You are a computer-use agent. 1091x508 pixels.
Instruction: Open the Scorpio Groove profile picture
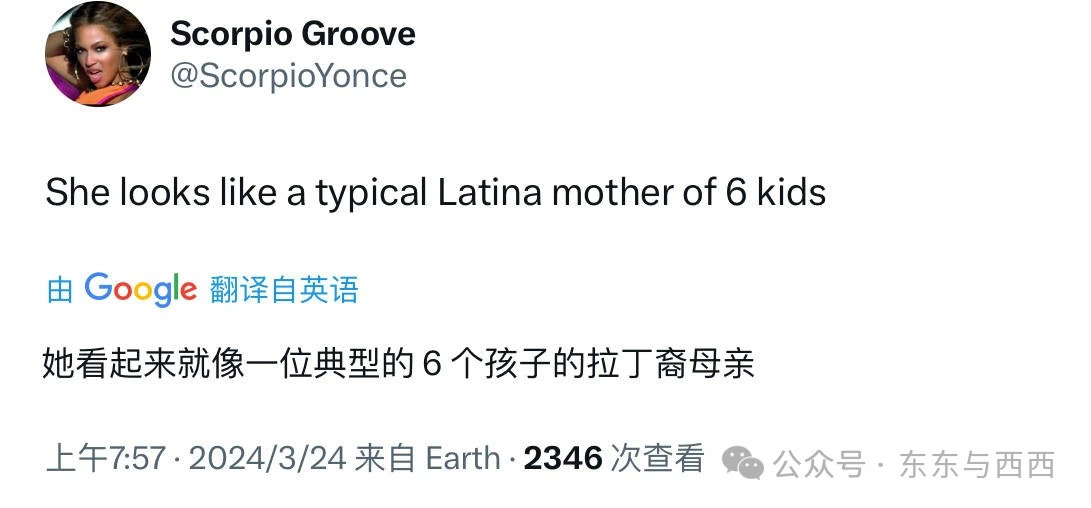coord(98,55)
